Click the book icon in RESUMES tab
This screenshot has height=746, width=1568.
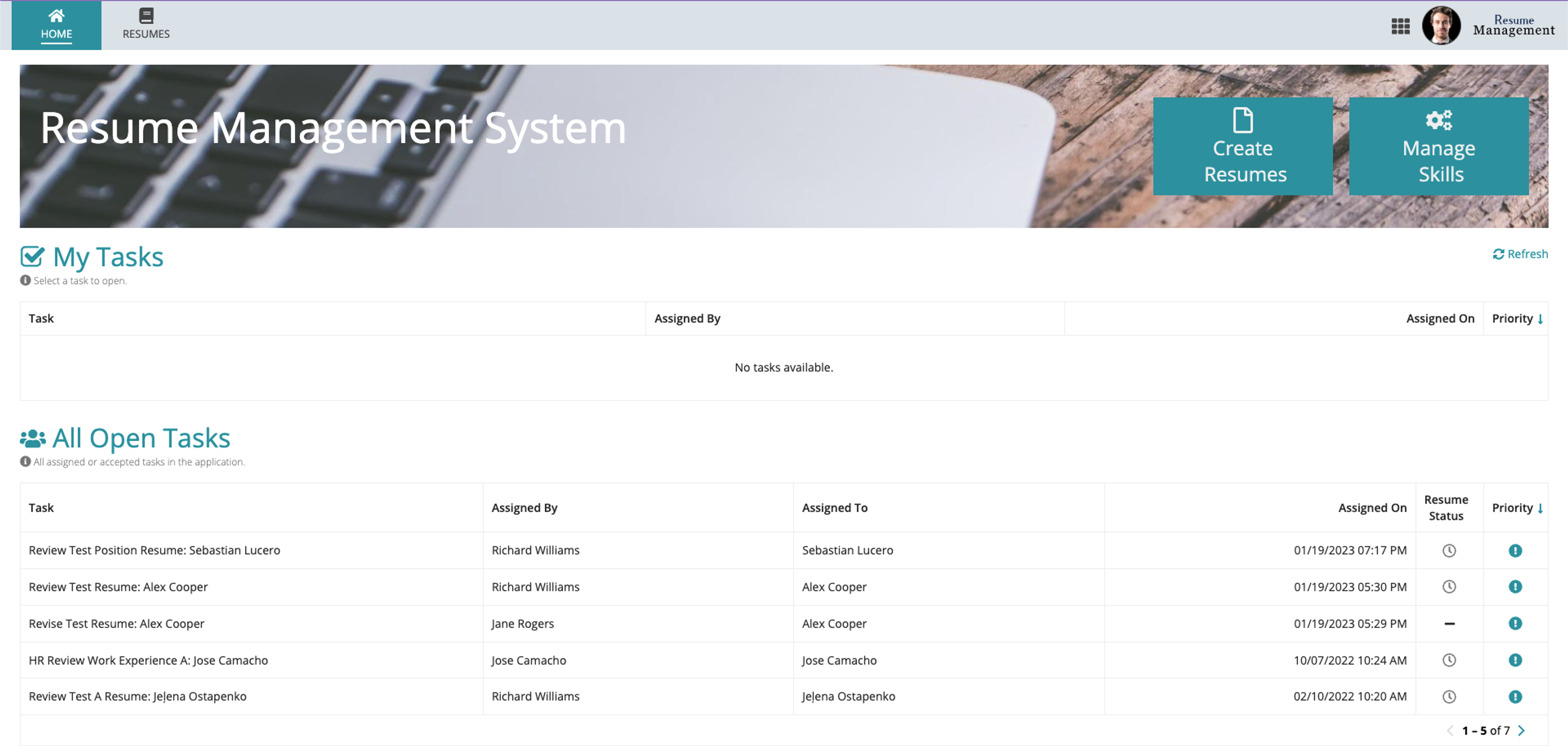click(x=146, y=15)
